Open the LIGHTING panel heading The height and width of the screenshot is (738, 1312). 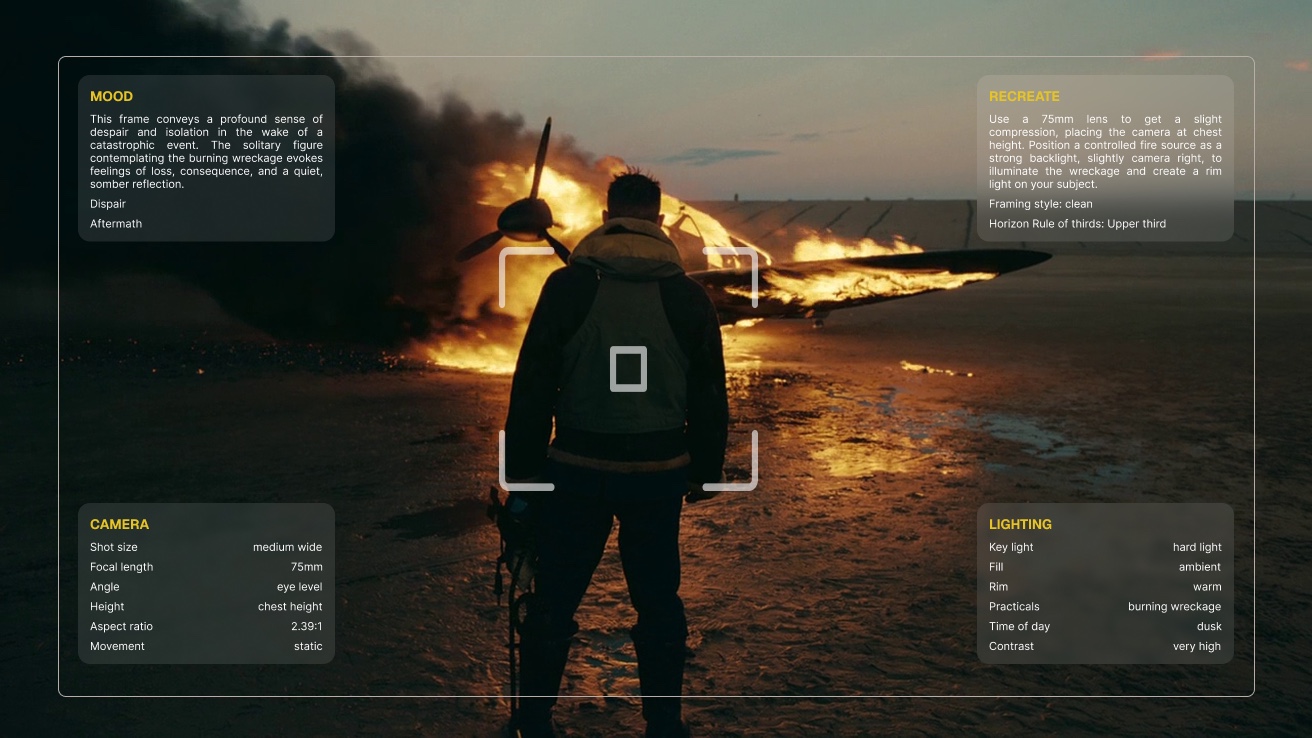click(1020, 524)
